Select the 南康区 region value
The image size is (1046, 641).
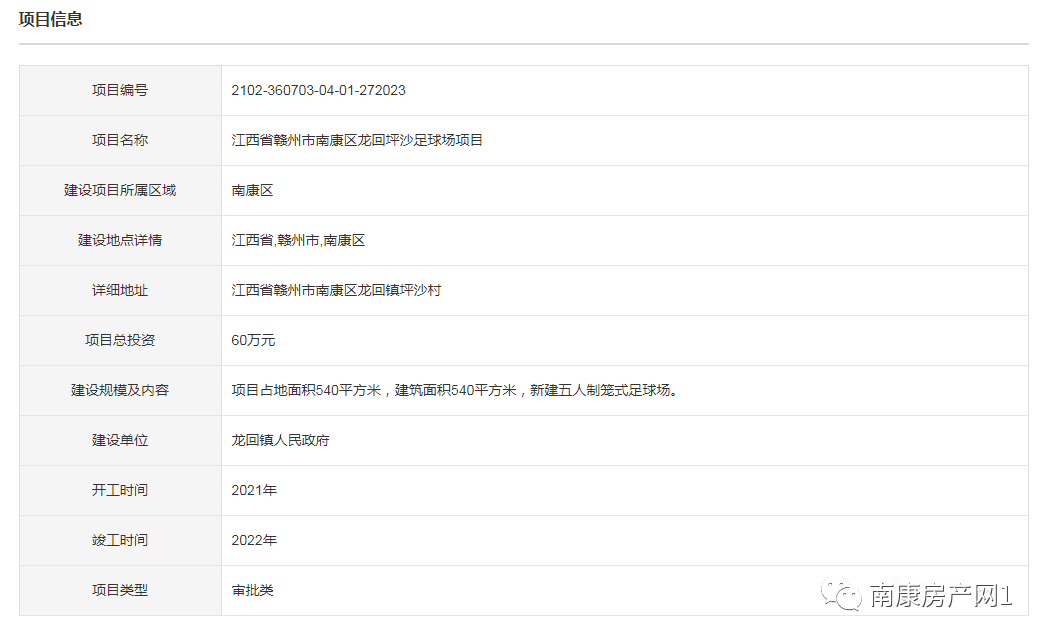[252, 190]
